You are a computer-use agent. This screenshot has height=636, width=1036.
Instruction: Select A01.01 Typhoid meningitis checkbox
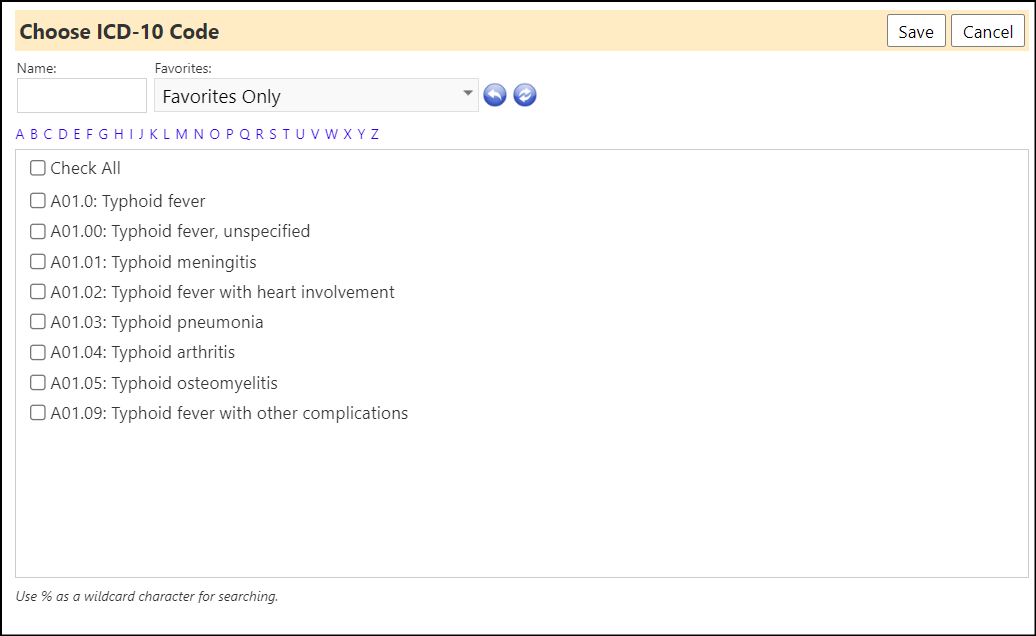point(38,262)
